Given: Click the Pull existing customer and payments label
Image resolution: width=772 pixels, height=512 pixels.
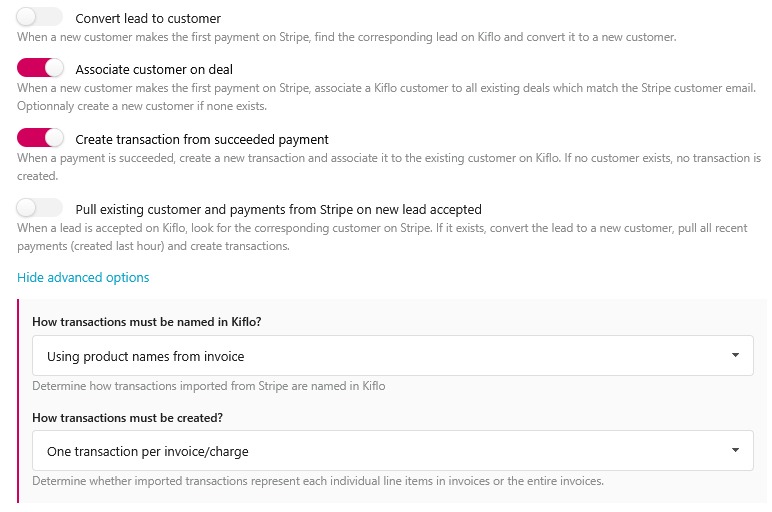Looking at the screenshot, I should (278, 210).
